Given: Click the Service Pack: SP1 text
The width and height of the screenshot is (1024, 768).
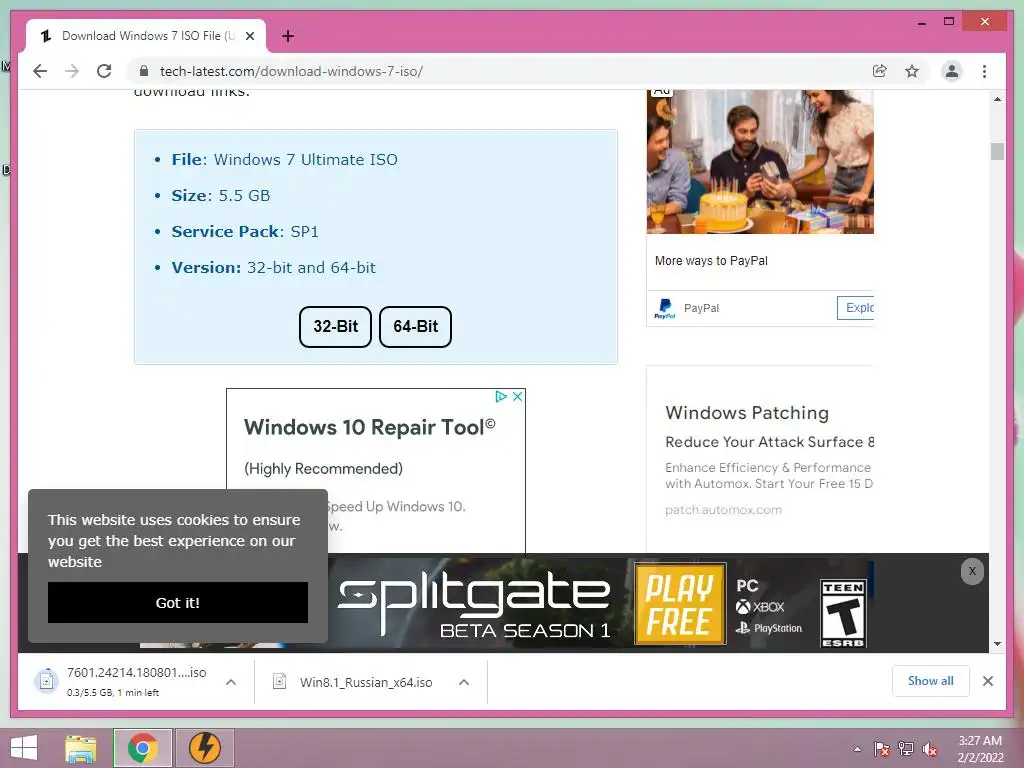Looking at the screenshot, I should click(245, 232).
